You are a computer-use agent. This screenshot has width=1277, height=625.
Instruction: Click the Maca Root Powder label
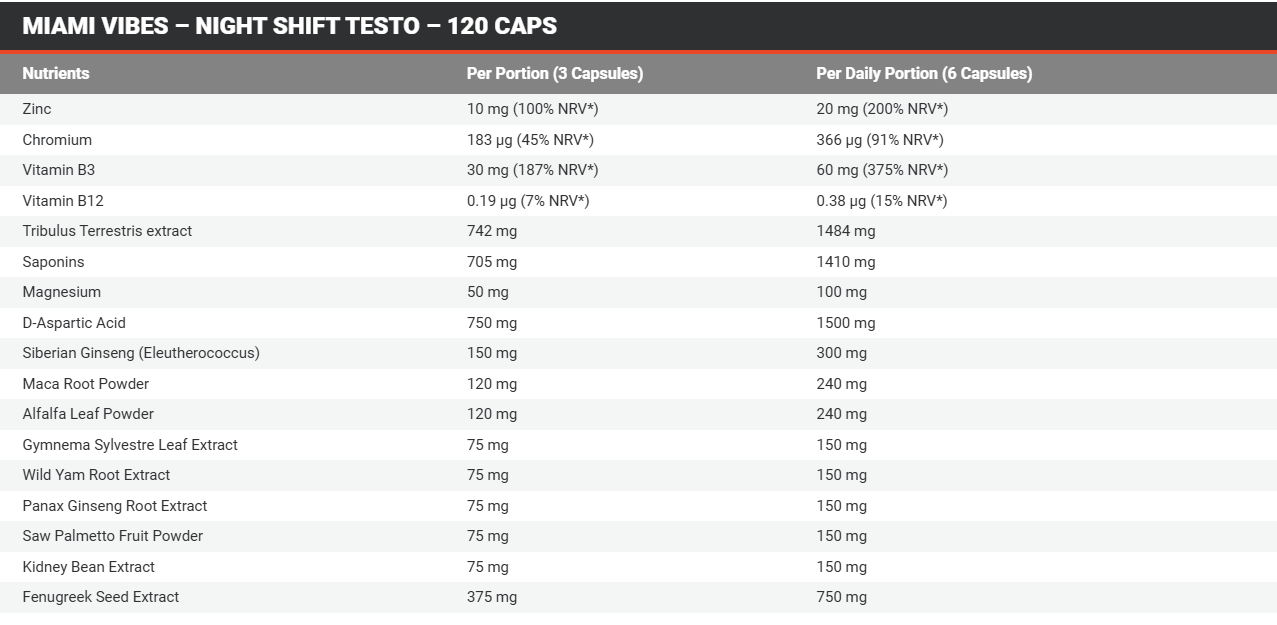86,384
